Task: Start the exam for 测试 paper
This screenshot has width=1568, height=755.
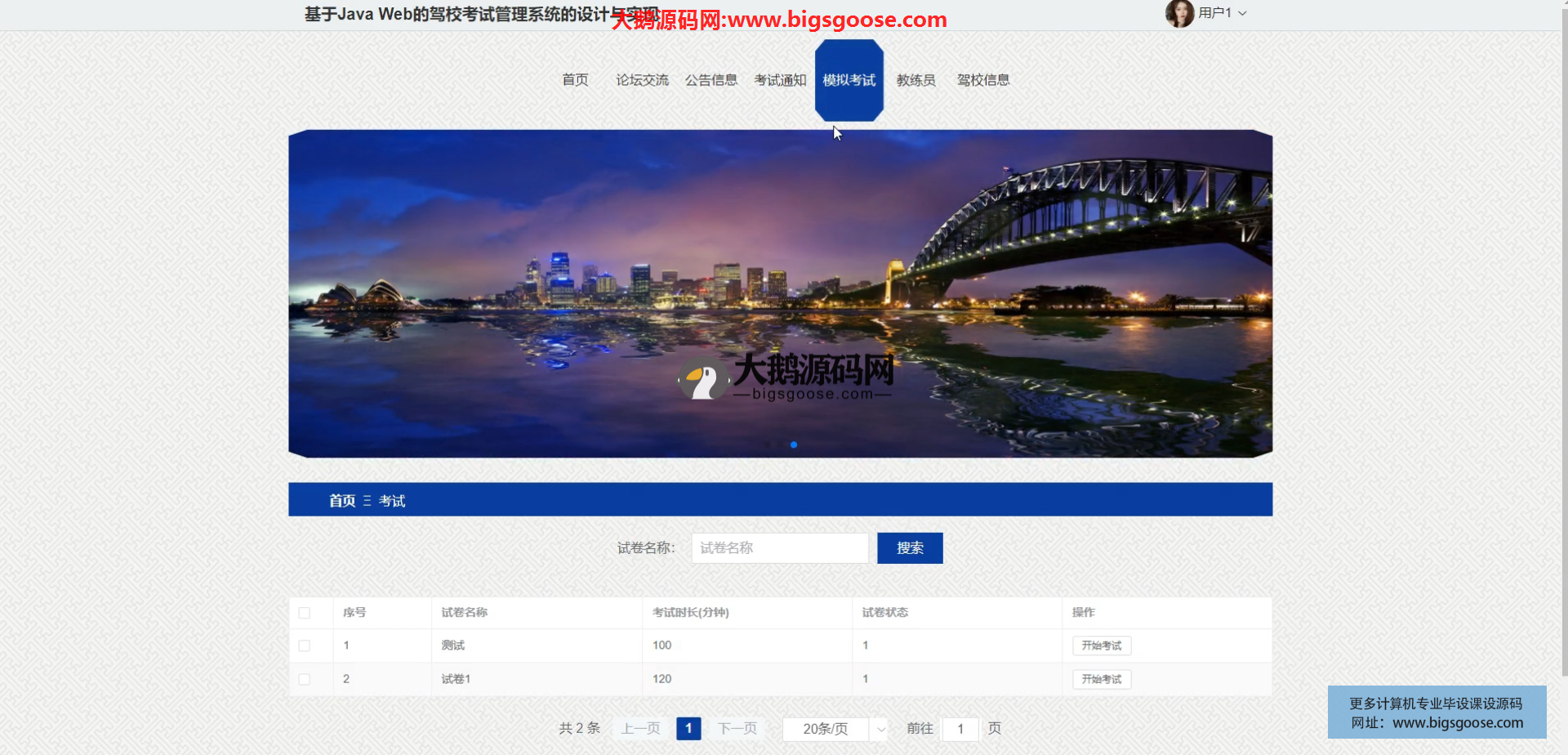Action: [1101, 646]
